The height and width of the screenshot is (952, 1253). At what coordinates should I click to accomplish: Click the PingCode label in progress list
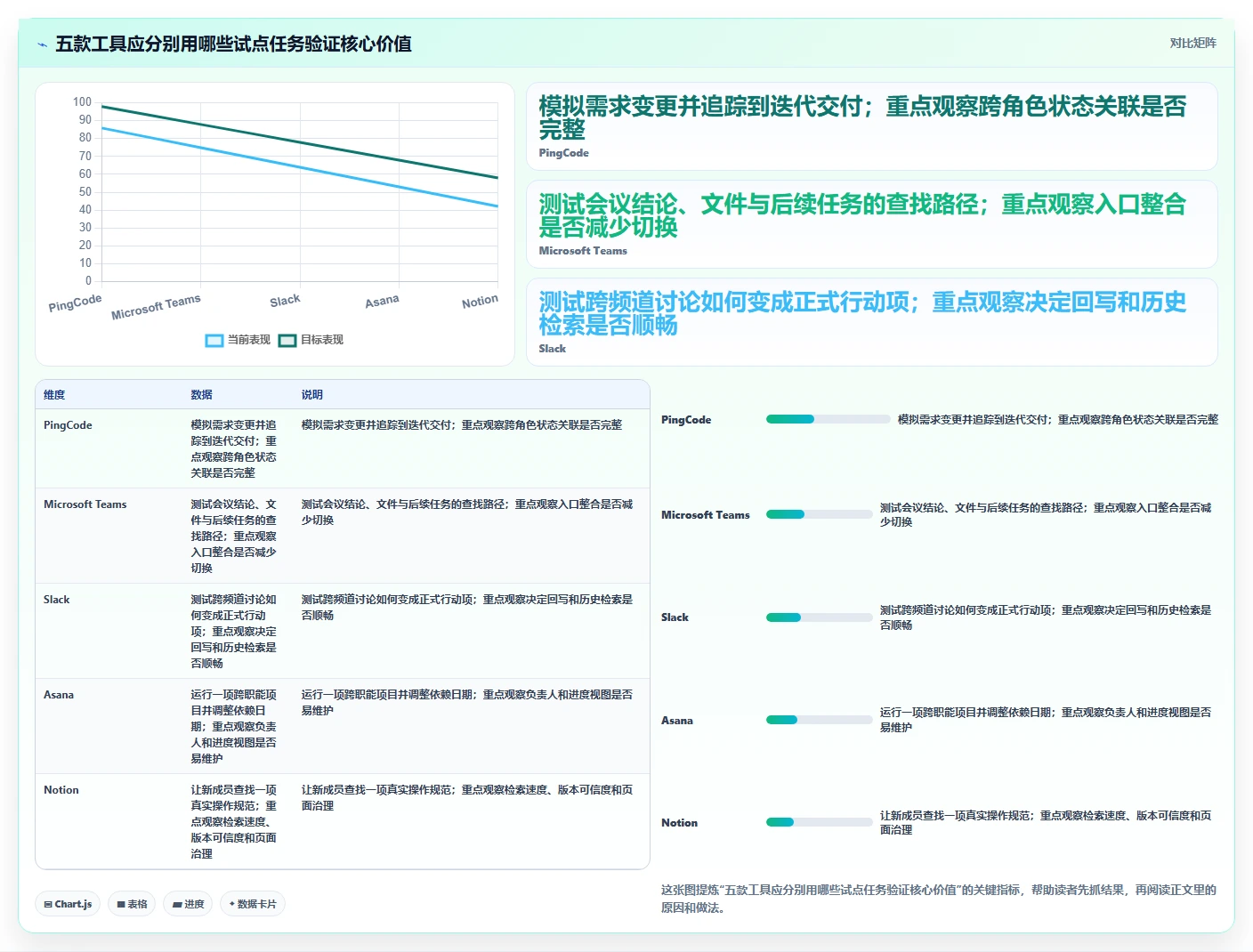tap(686, 420)
